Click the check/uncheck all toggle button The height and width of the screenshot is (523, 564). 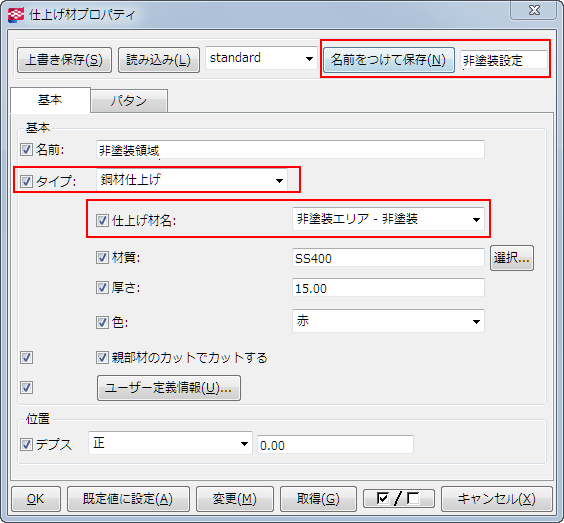(x=399, y=499)
